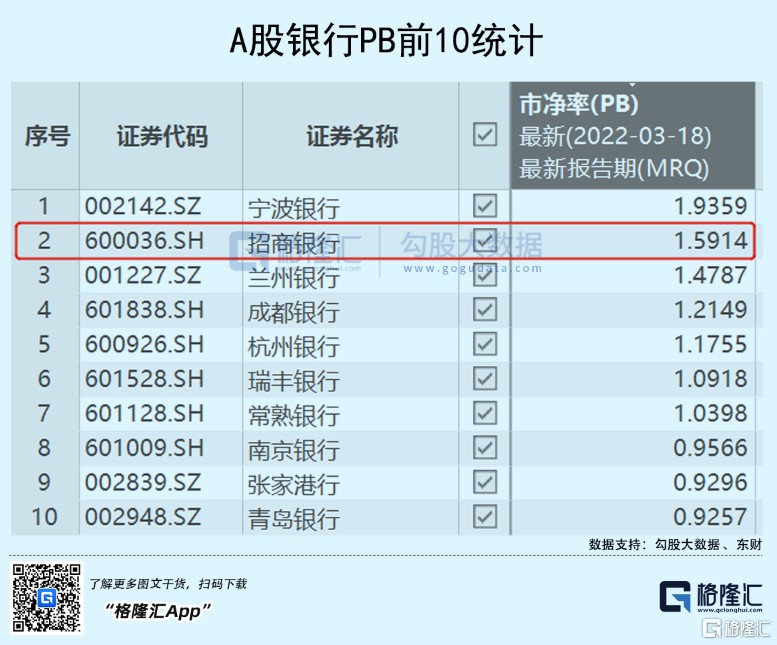Click the 证券名称 column header
Viewport: 777px width, 645px height.
pyautogui.click(x=351, y=136)
